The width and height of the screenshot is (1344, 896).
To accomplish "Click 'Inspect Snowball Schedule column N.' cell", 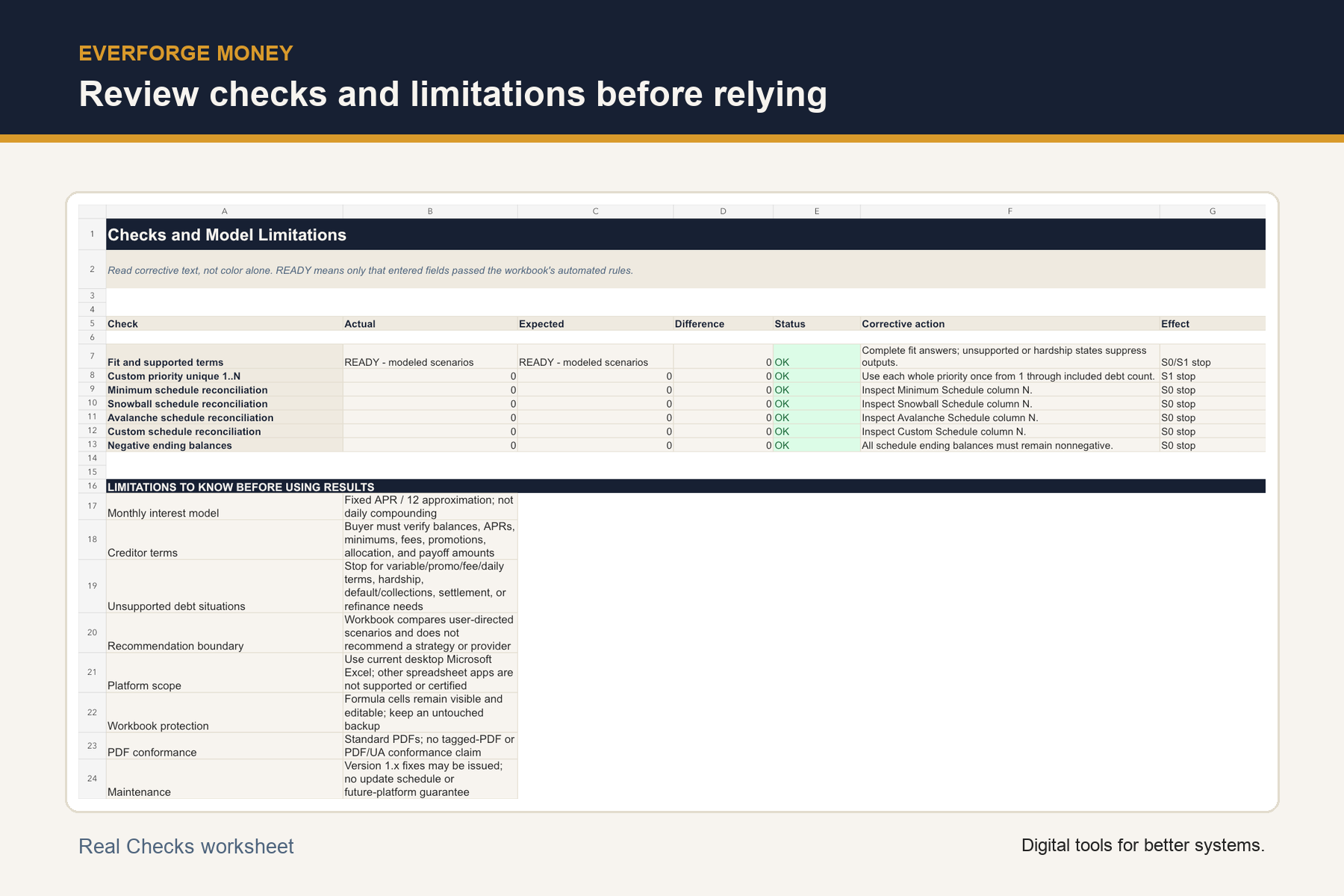I will (1009, 403).
